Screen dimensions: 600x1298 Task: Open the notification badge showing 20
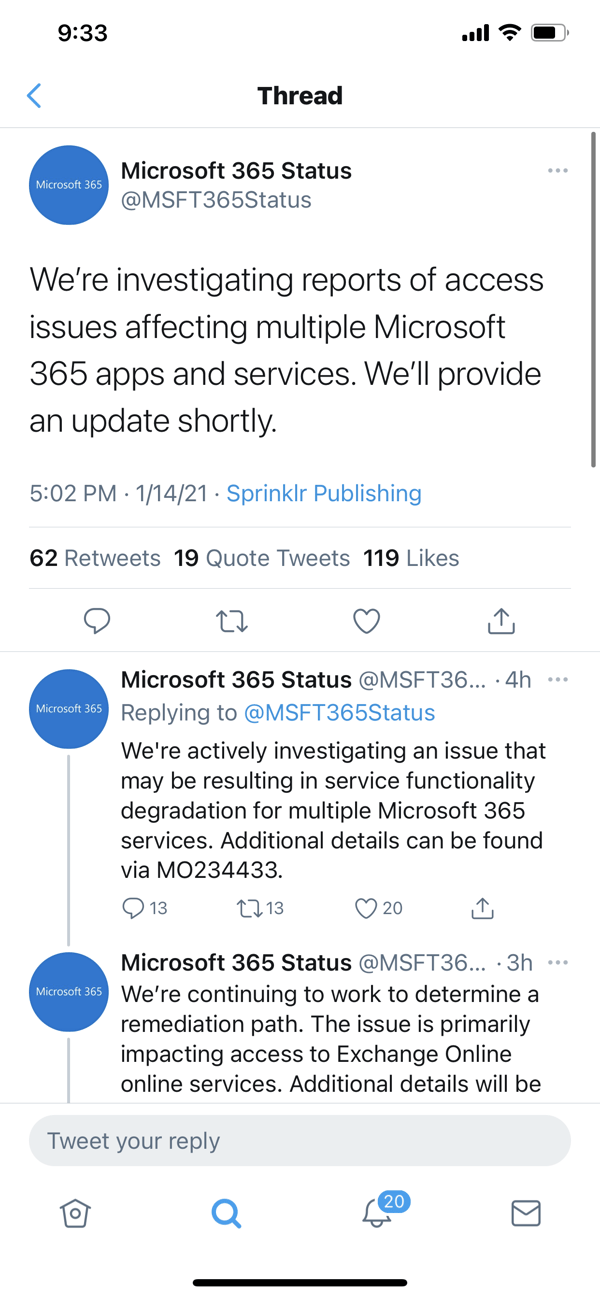[394, 1201]
